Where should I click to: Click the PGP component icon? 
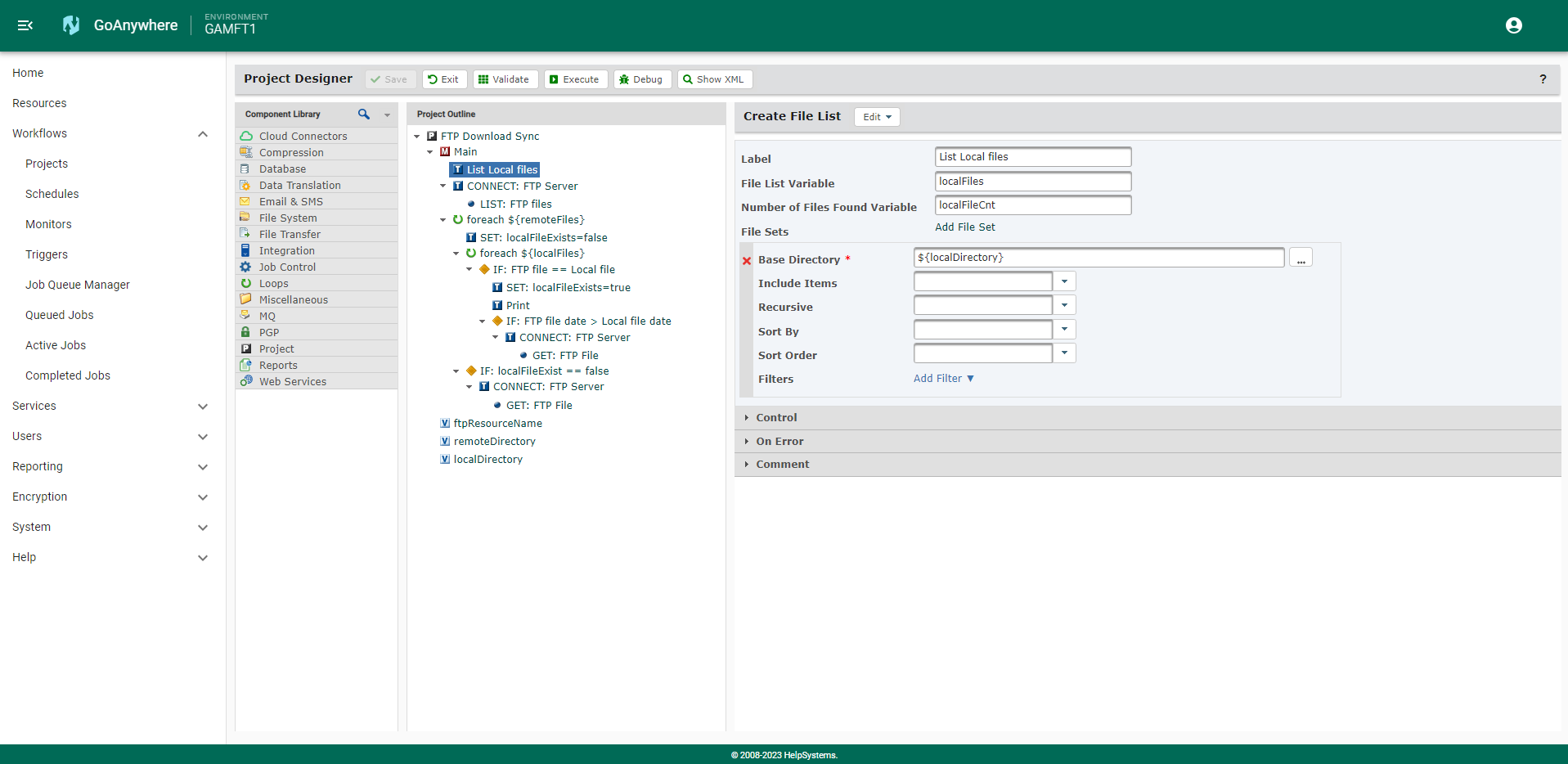pos(245,332)
